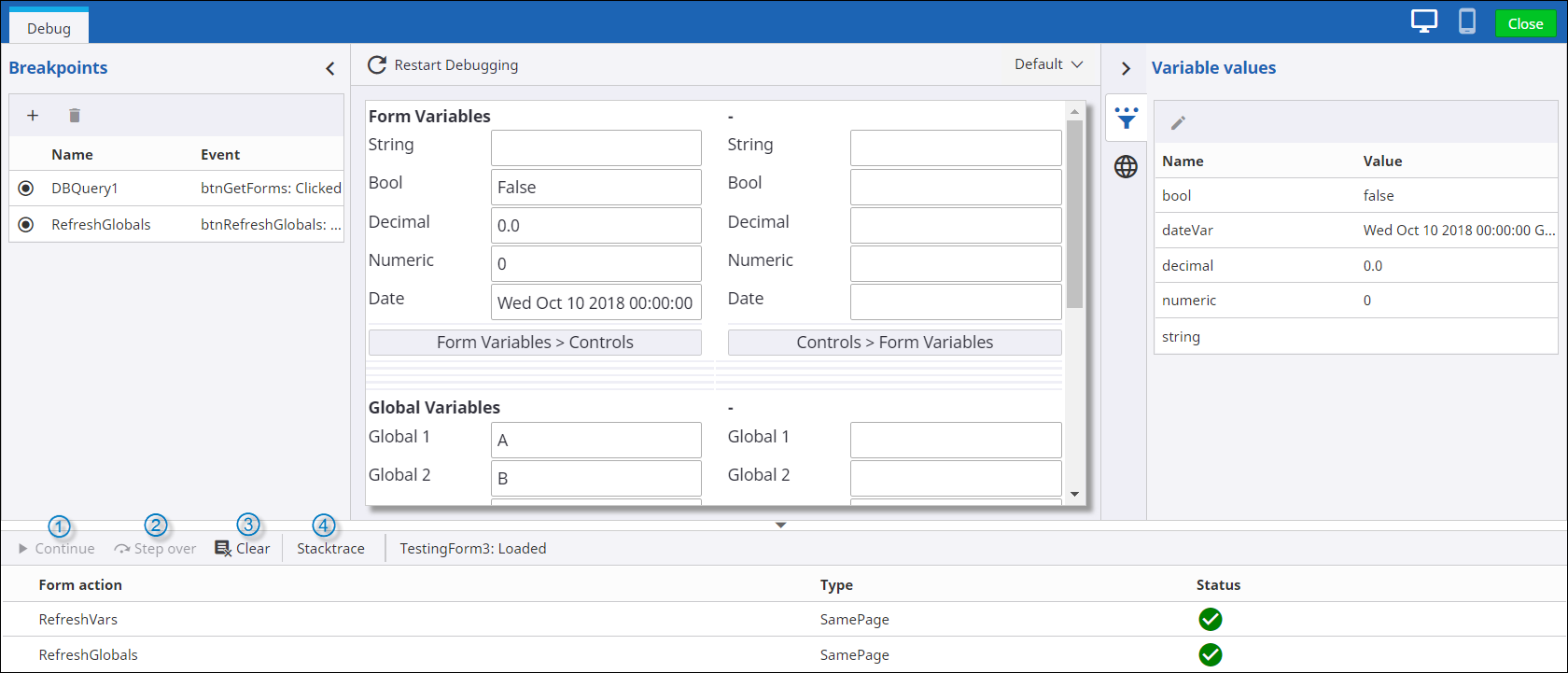
Task: Collapse the Breakpoints panel chevron
Action: pos(330,68)
